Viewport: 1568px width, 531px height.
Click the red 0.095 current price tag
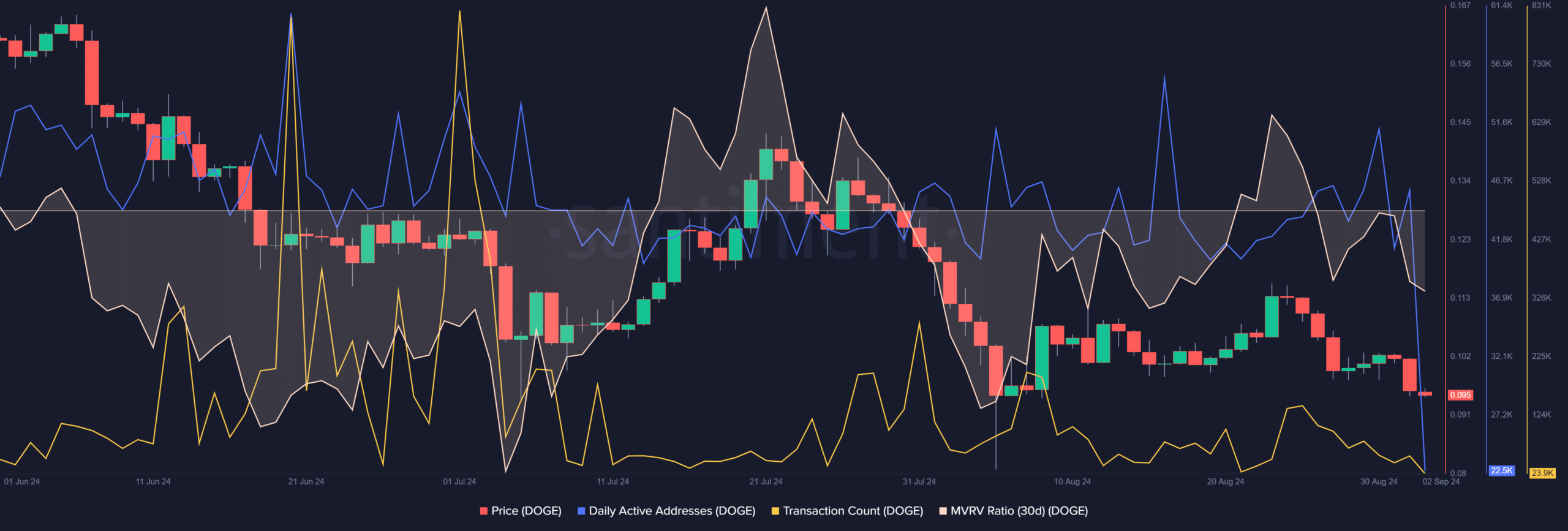click(x=1461, y=395)
